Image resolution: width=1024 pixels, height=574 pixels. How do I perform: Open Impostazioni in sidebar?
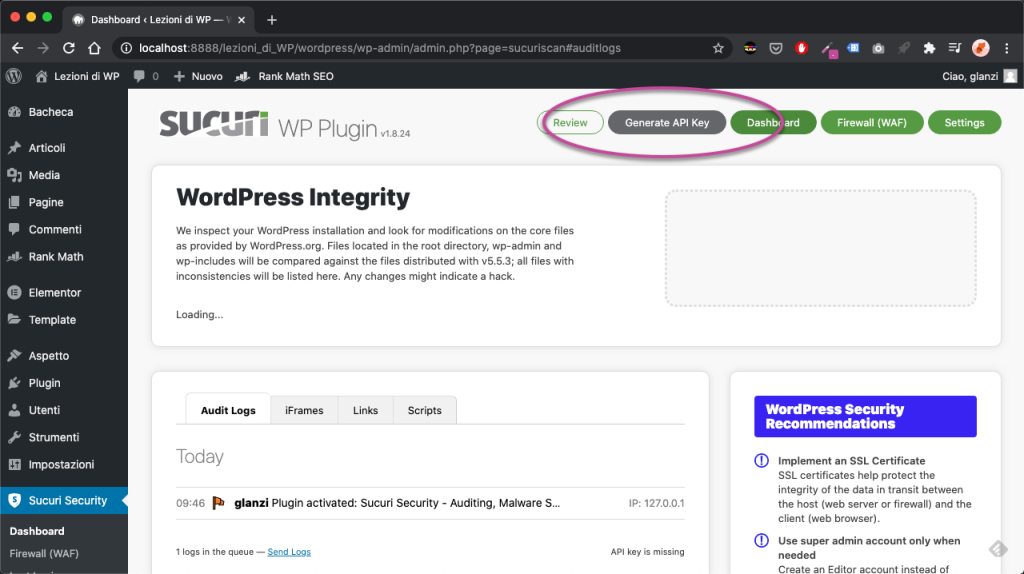(64, 464)
